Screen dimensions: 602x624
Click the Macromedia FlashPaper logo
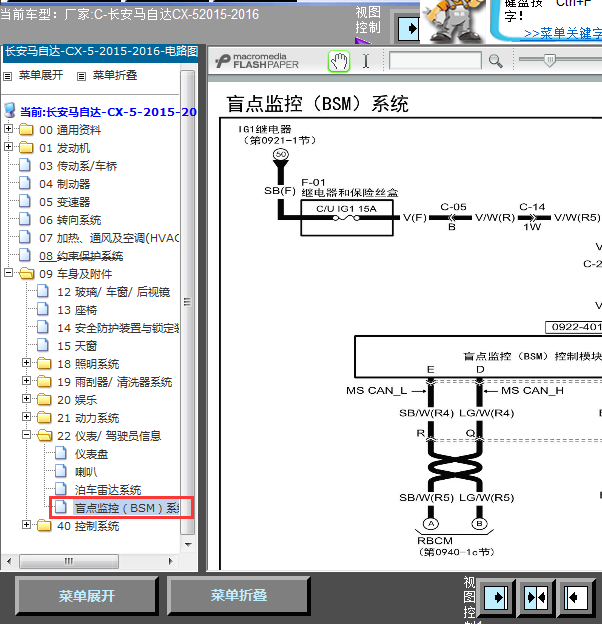point(257,61)
